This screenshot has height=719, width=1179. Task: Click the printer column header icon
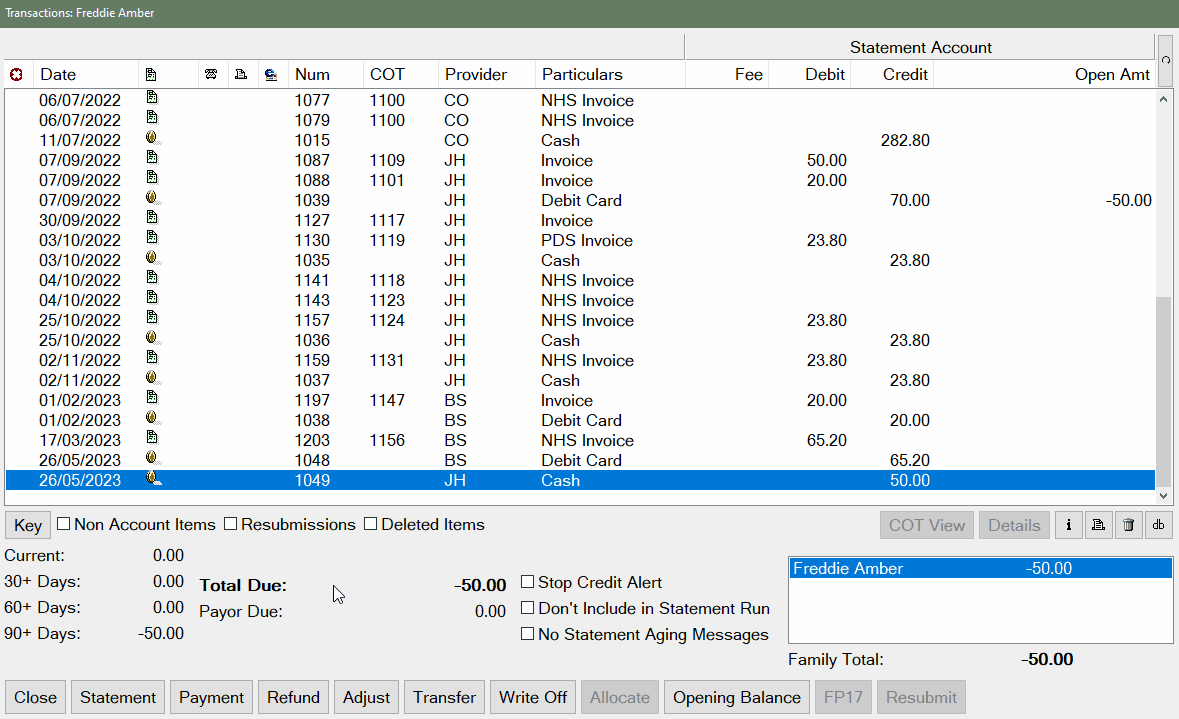(241, 74)
